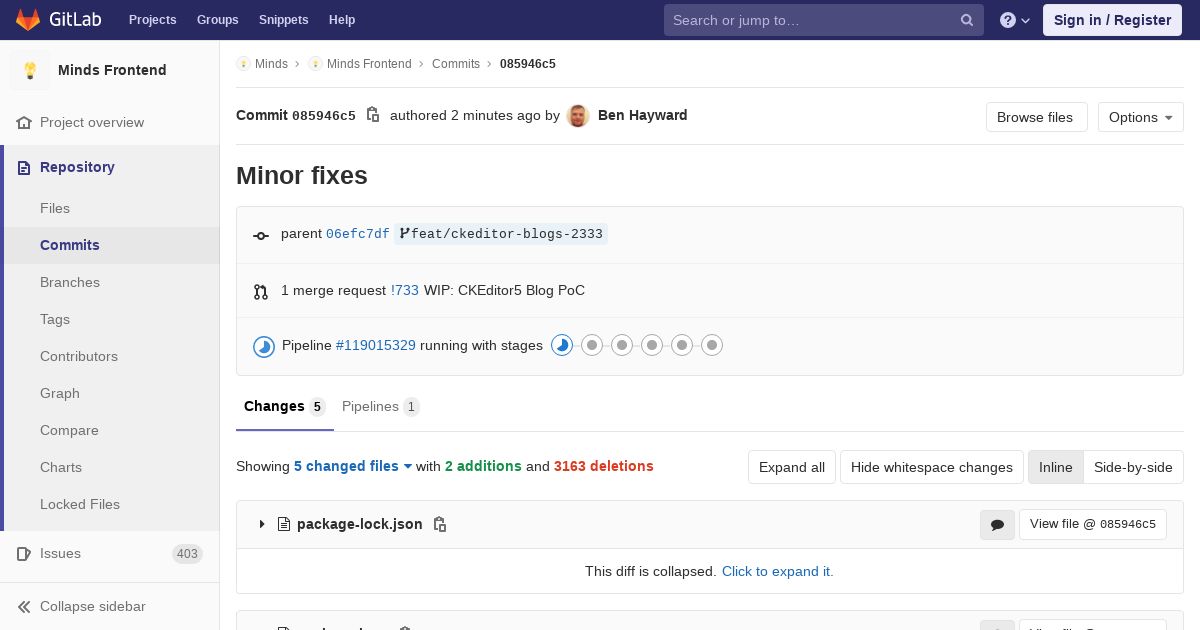Screen dimensions: 1200x630
Task: Toggle comments for package-lock.json
Action: pyautogui.click(x=997, y=525)
